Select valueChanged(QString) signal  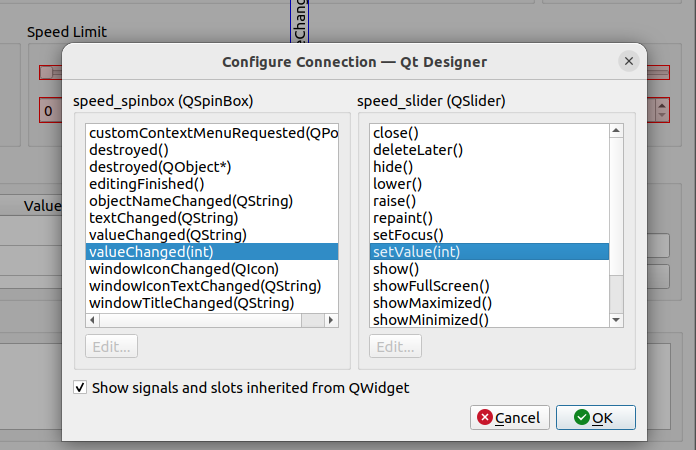tap(212, 235)
